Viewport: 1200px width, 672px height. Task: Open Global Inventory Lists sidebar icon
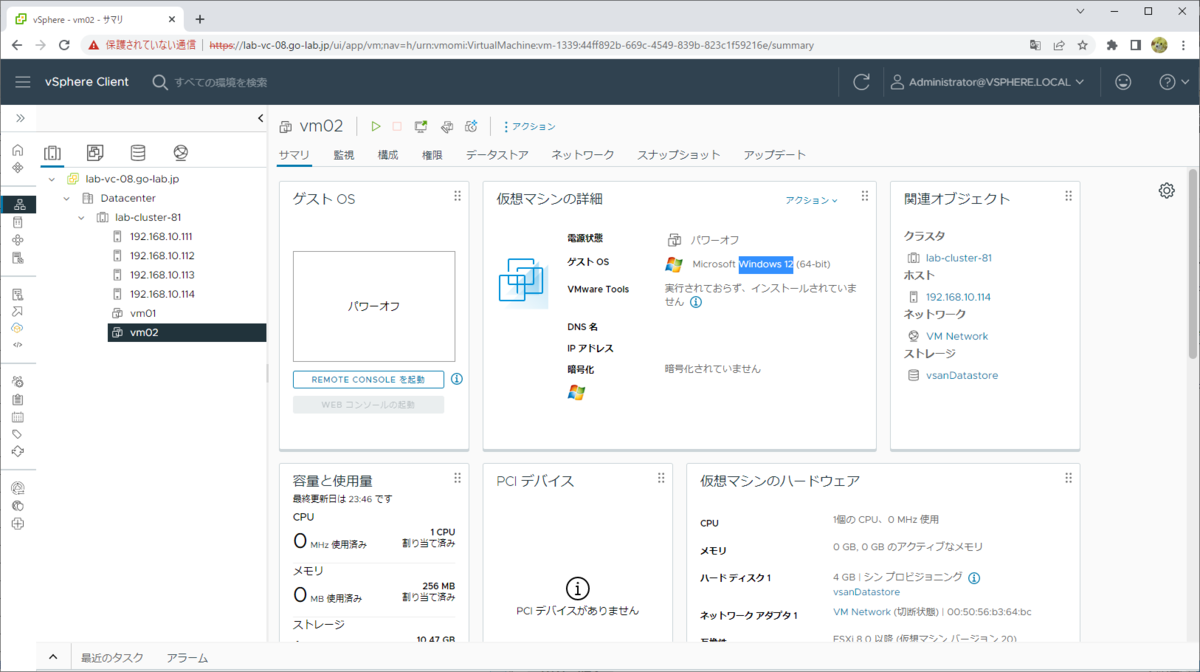(18, 258)
